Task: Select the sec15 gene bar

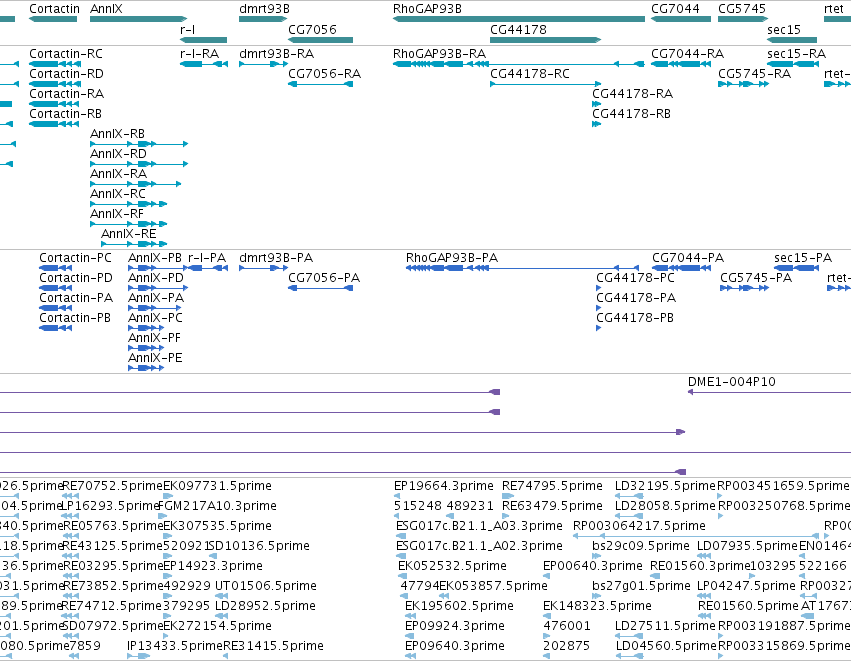Action: pyautogui.click(x=792, y=40)
